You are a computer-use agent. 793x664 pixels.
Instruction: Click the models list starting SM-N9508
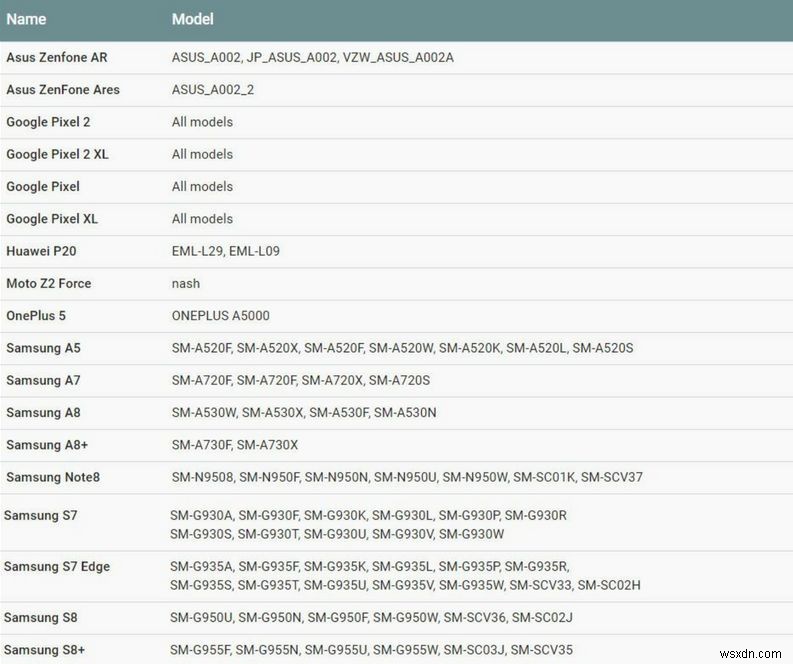(407, 478)
